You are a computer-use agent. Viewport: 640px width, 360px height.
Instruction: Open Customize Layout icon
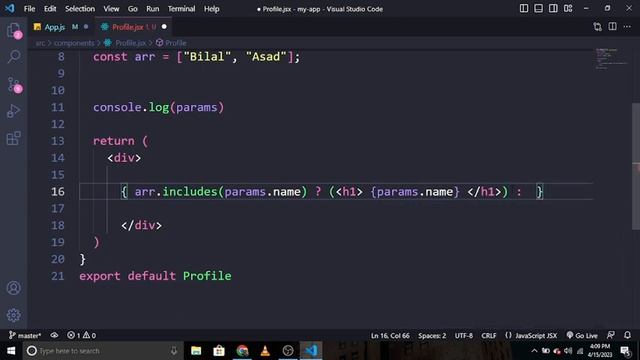(x=568, y=8)
